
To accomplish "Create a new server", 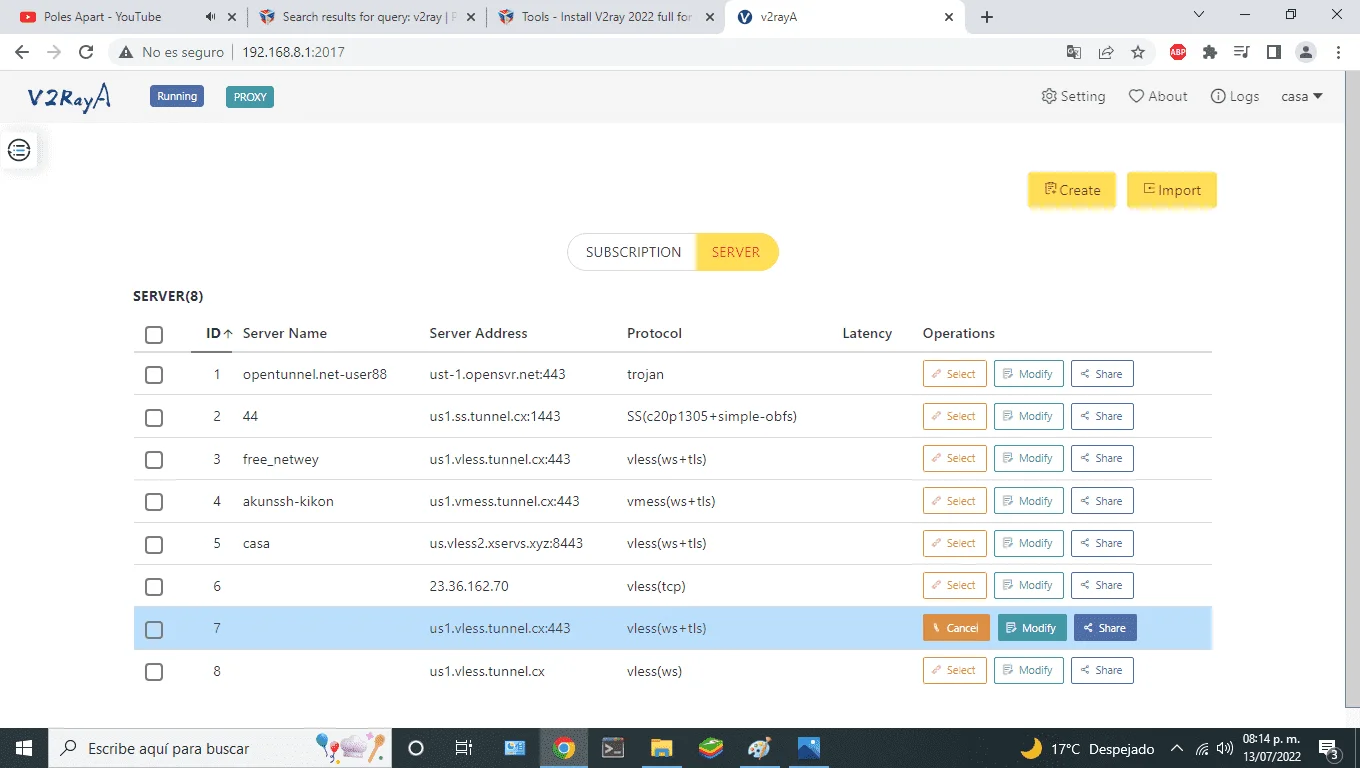I will [1072, 190].
